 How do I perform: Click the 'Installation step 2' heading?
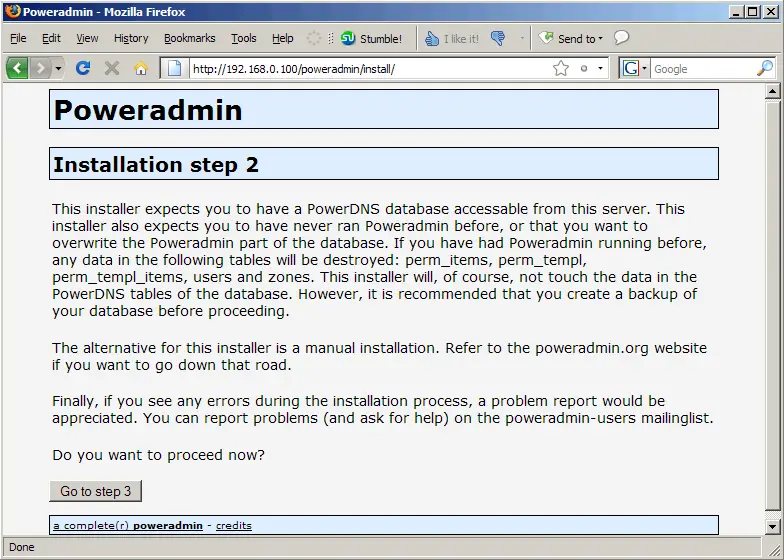pyautogui.click(x=156, y=164)
